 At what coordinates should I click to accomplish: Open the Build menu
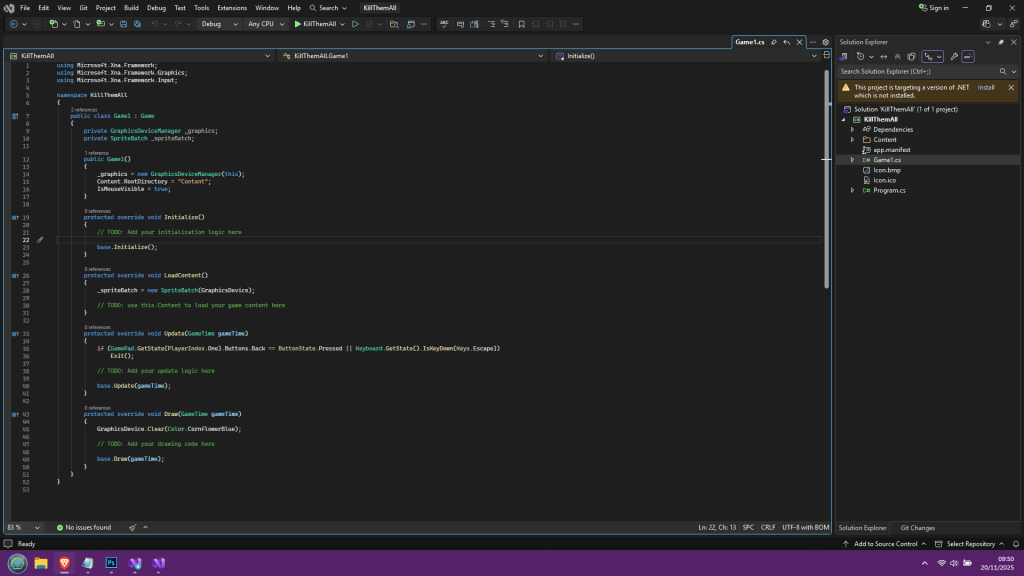(131, 7)
